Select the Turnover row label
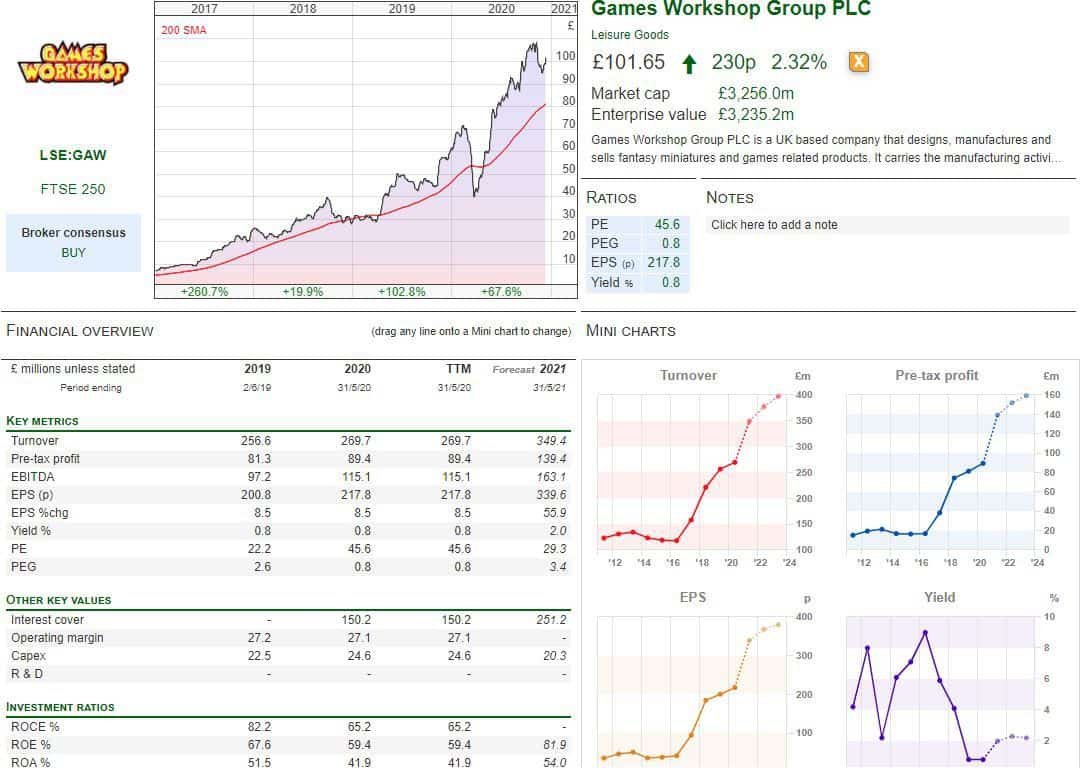Screen dimensions: 1084x775 [35, 440]
